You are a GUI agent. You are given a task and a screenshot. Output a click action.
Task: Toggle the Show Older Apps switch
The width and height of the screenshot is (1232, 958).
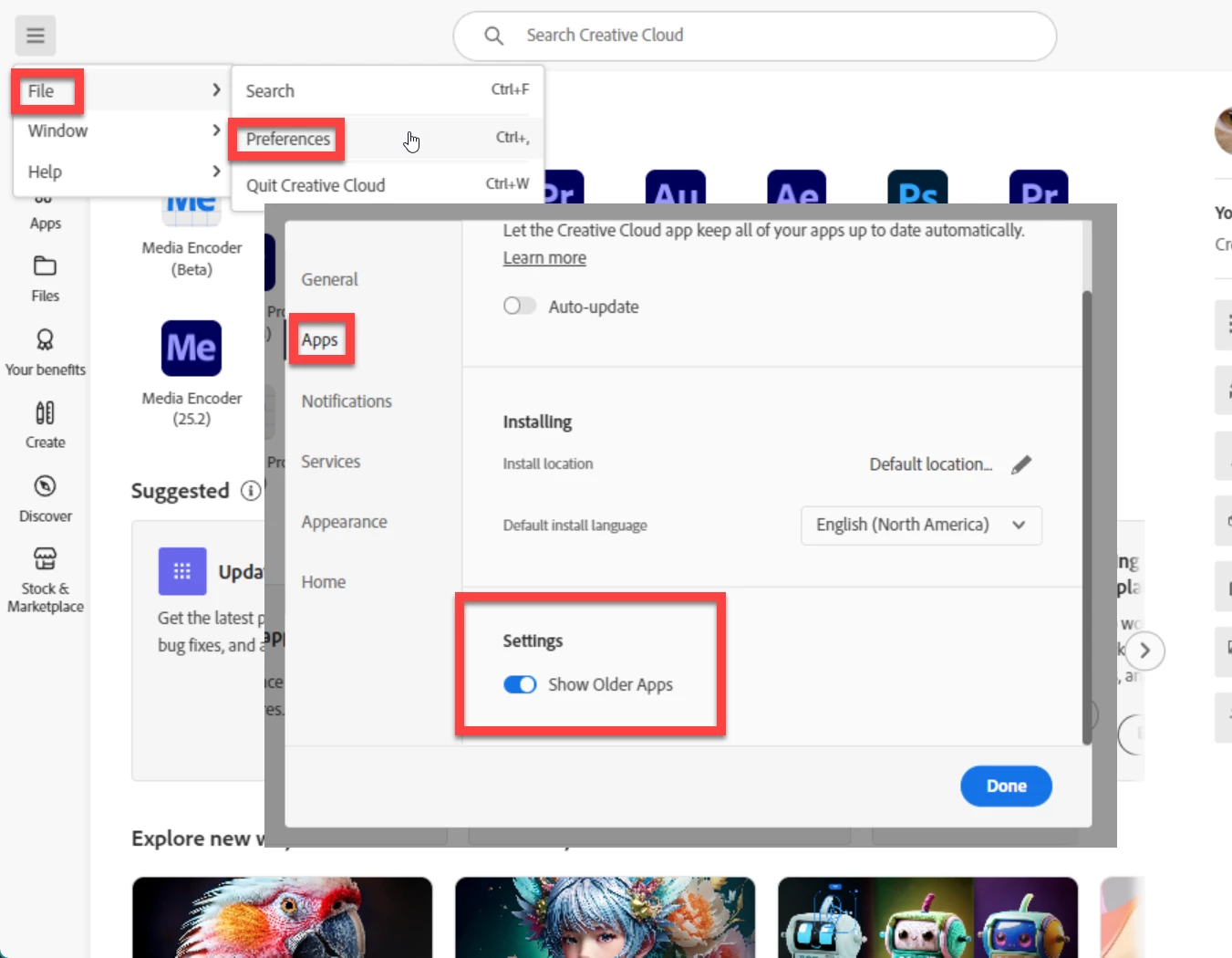(520, 684)
